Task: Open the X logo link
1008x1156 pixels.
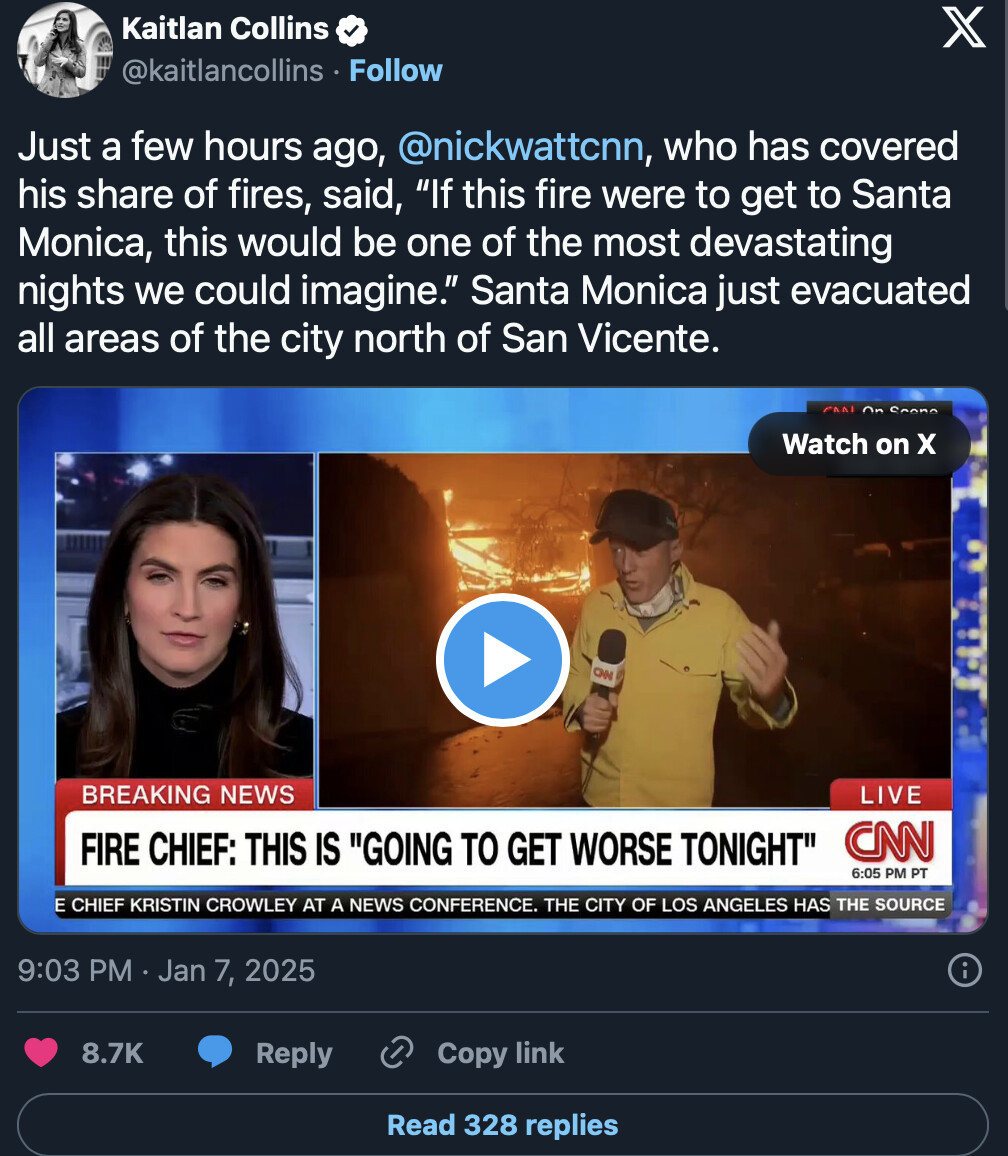Action: point(964,28)
